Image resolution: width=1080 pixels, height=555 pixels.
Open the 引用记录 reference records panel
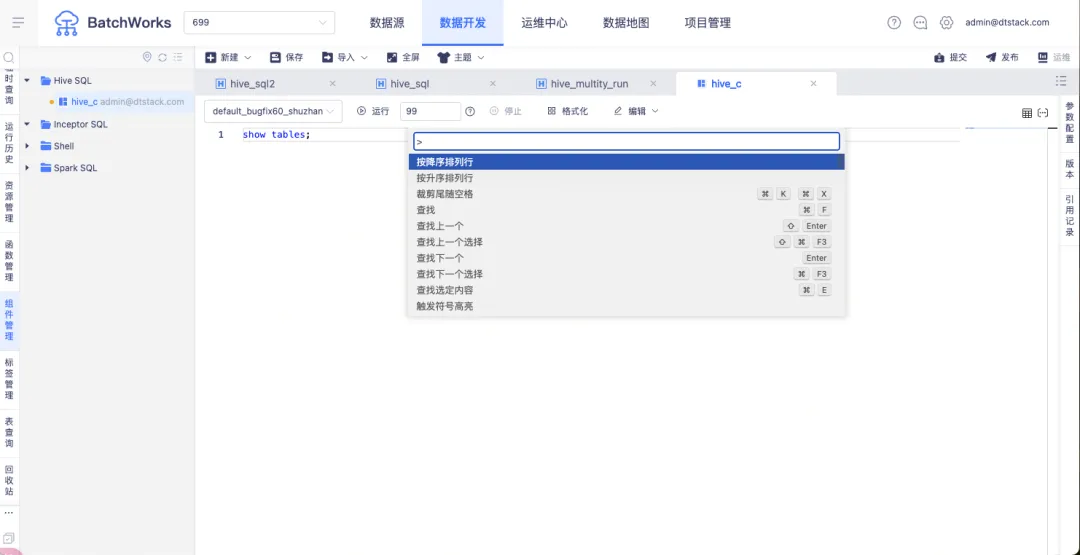(1070, 216)
